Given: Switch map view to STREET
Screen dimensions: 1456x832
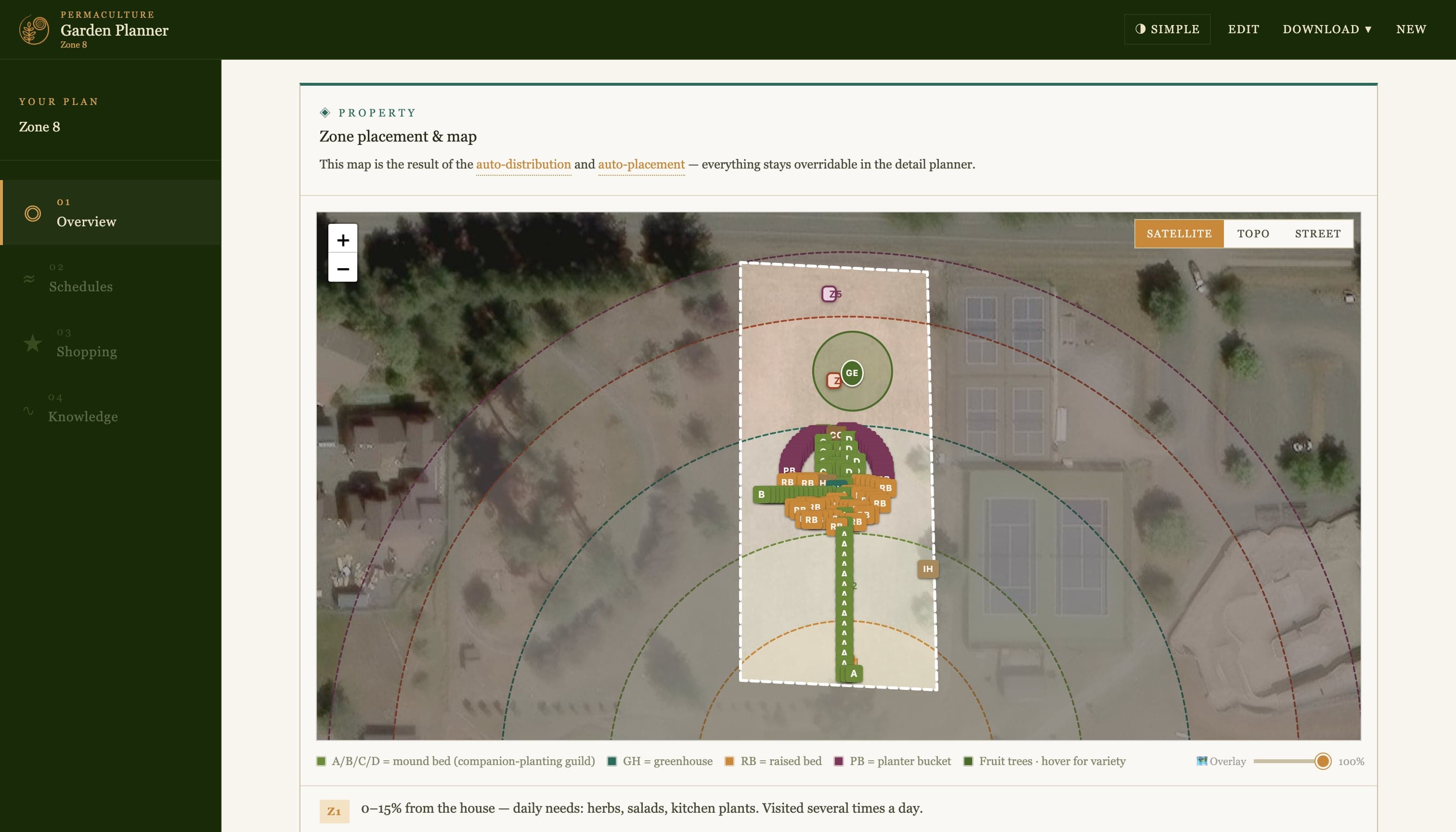Looking at the screenshot, I should [1317, 234].
